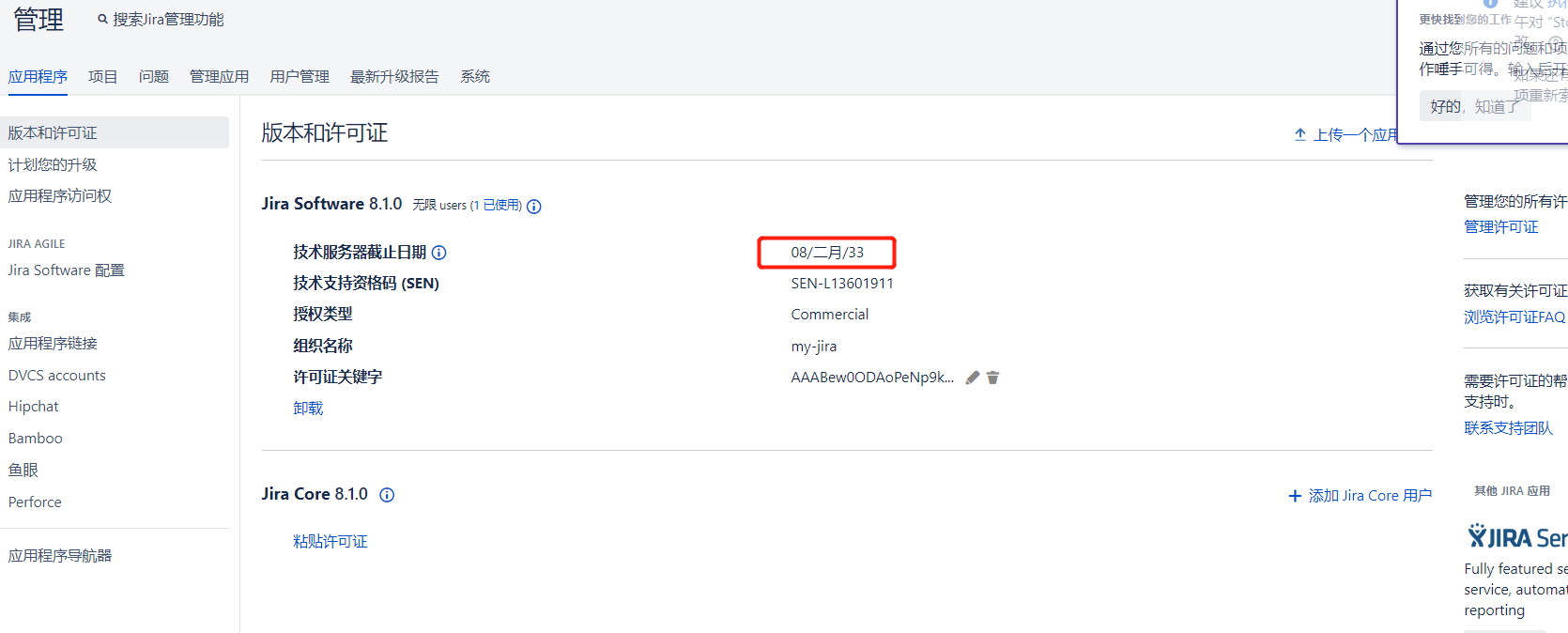Open Perforce sidebar link
Viewport: 1568px width, 633px height.
pos(35,502)
